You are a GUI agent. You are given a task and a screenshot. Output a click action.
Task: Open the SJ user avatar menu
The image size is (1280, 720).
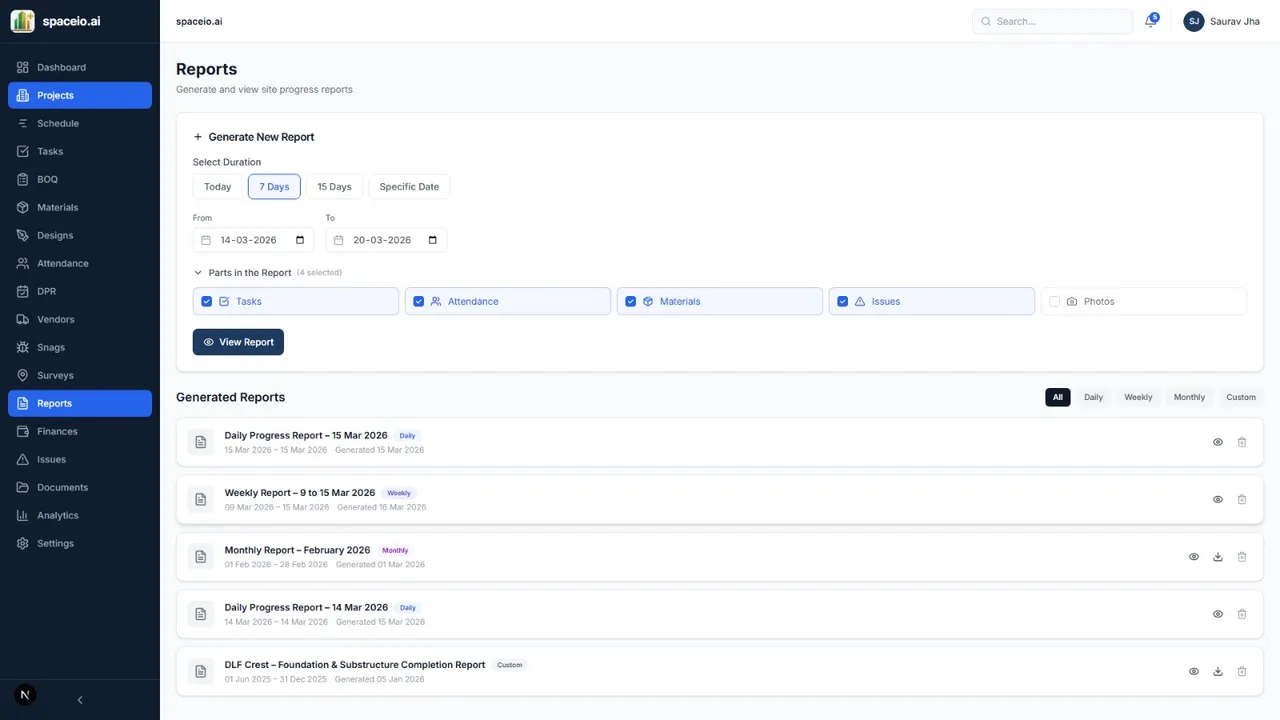[1193, 21]
